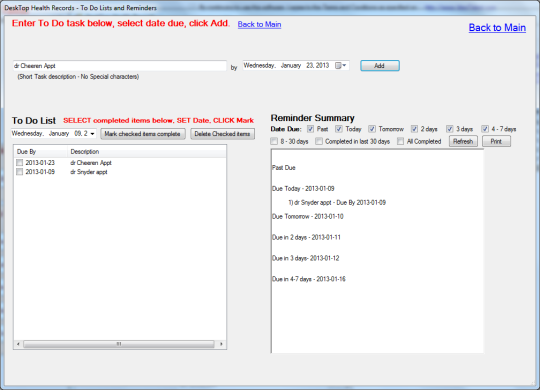Follow the small Back to Main link near heading
540x390 pixels.
click(259, 24)
